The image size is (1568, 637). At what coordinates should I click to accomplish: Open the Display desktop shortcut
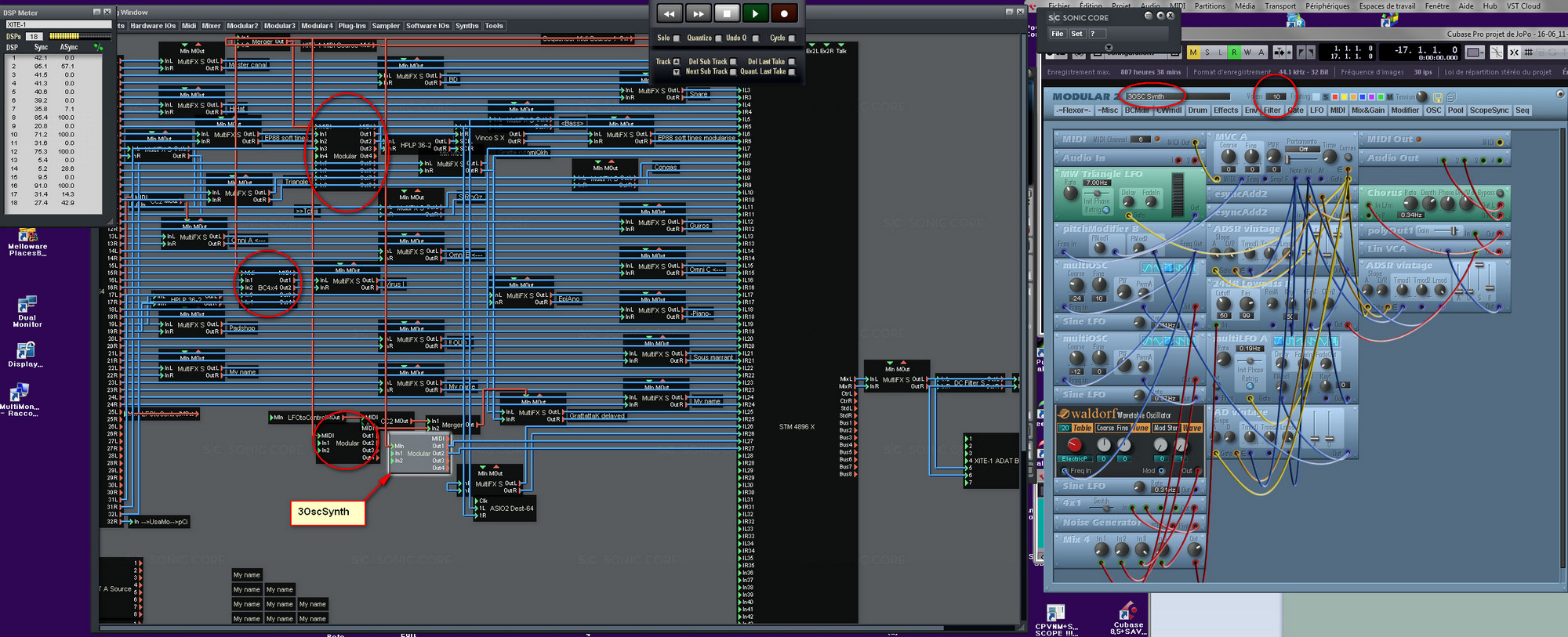tap(26, 354)
